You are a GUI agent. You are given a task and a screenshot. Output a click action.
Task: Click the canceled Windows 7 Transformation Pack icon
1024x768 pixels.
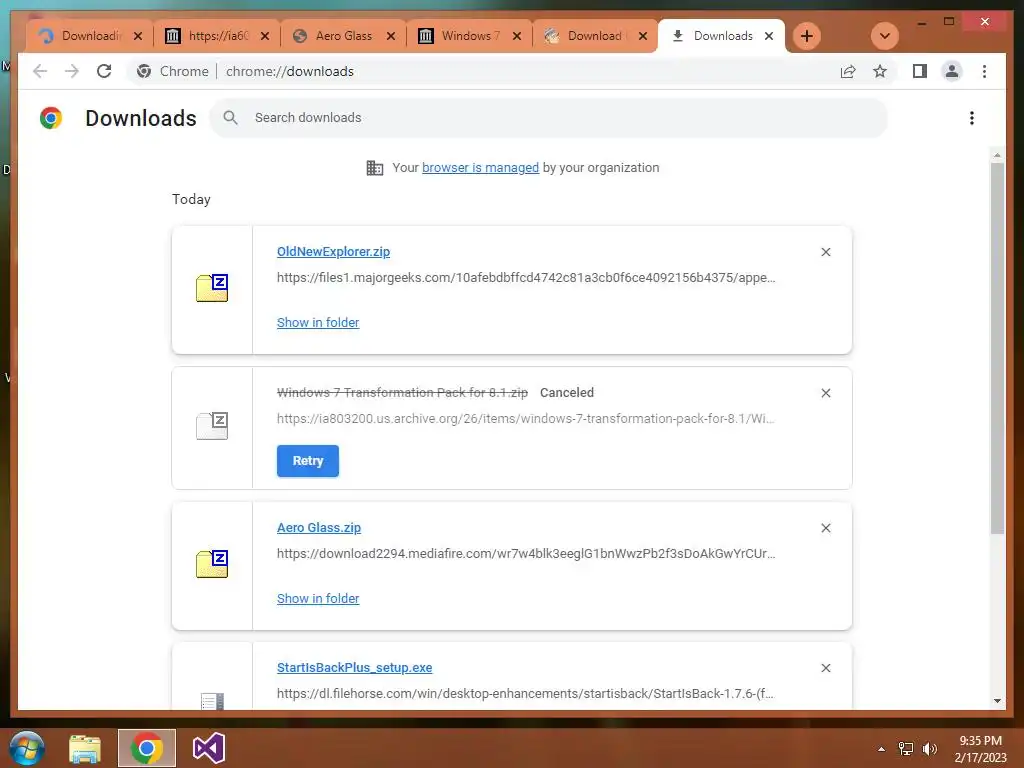[x=212, y=426]
